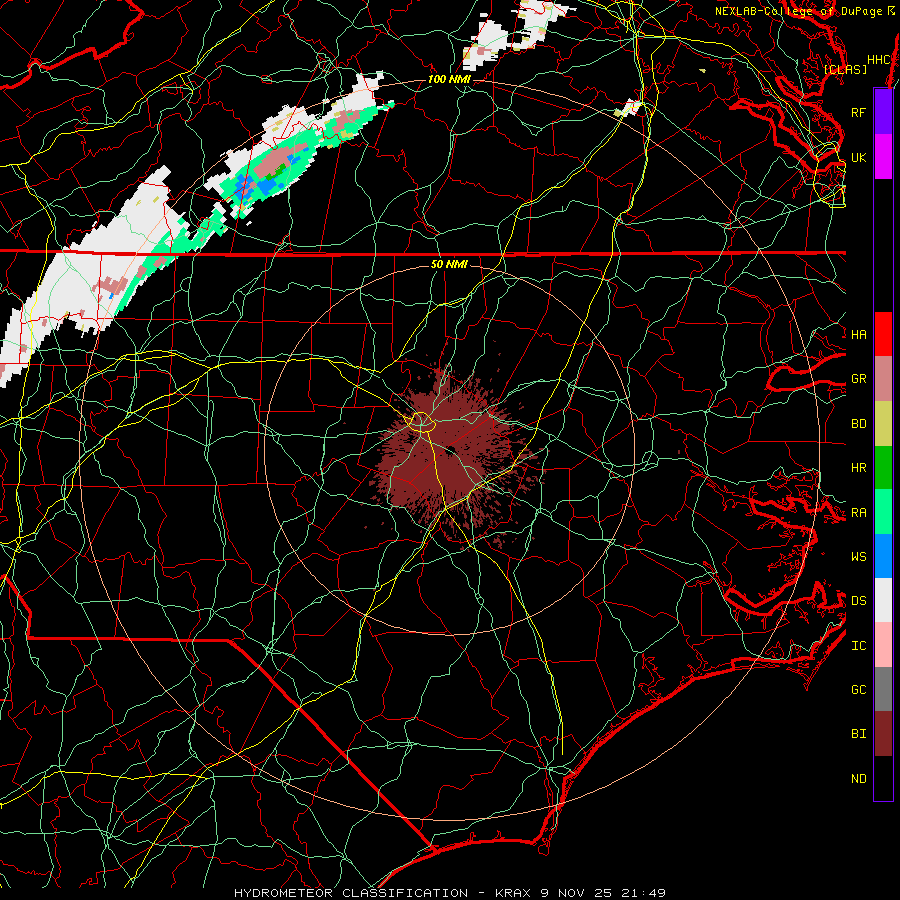Click the WS blue legend swatch
This screenshot has height=900, width=900.
(x=883, y=556)
